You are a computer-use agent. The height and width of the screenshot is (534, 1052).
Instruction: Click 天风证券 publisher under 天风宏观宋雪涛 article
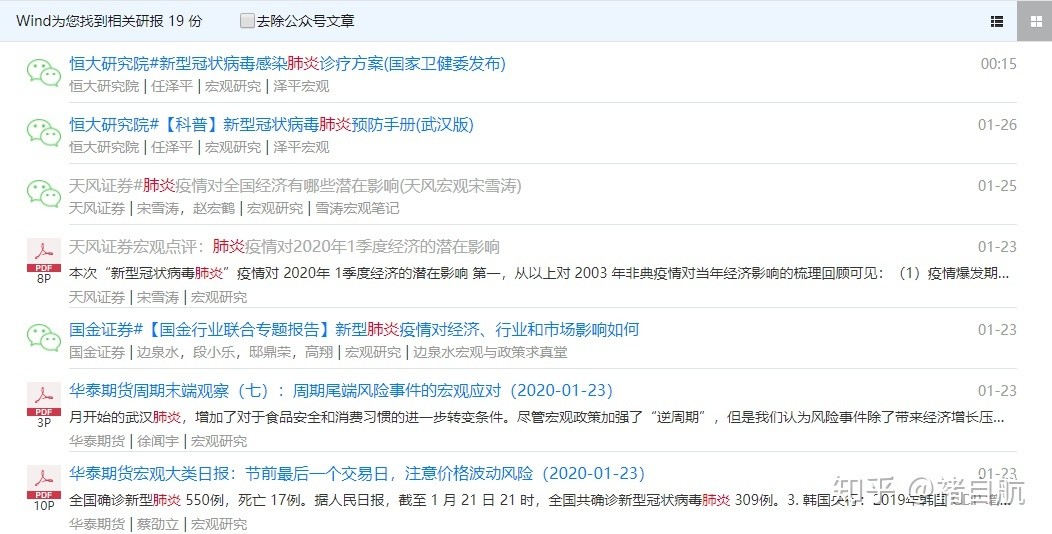click(x=97, y=209)
